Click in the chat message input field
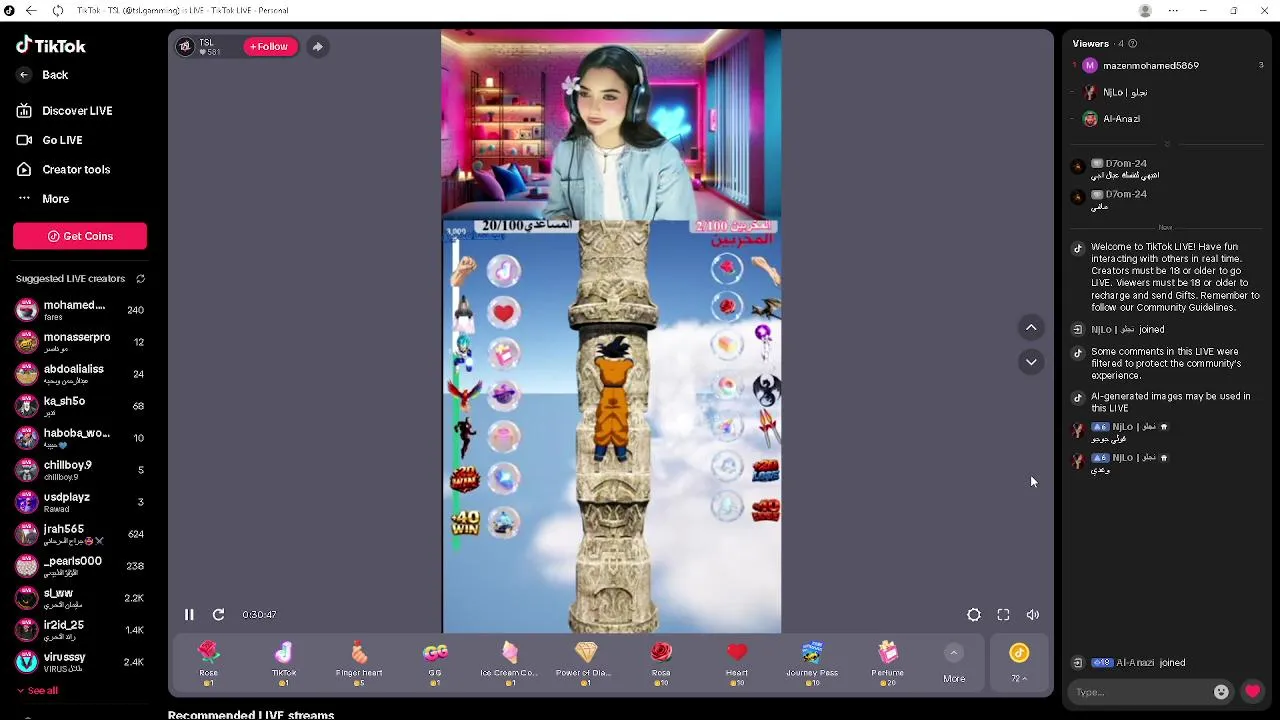 click(x=1140, y=692)
